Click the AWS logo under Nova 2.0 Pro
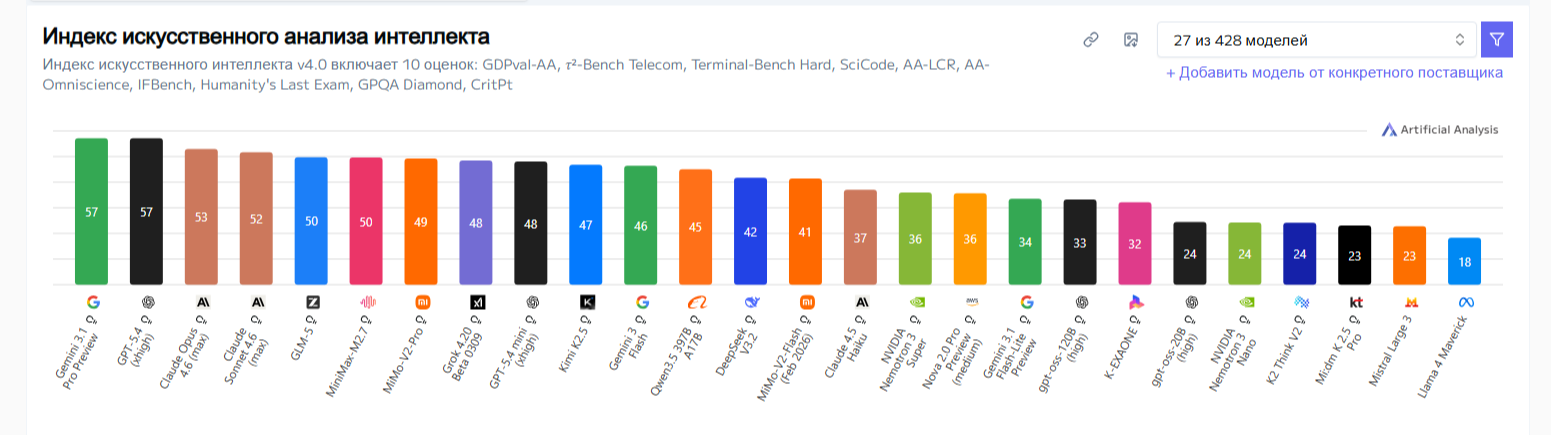Screen dimensions: 1551x435 pos(970,301)
